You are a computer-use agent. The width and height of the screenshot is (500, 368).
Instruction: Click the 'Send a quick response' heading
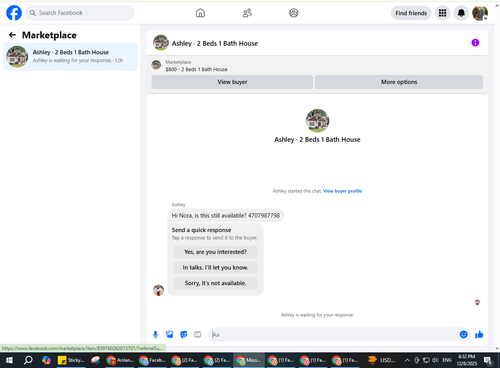click(x=201, y=230)
